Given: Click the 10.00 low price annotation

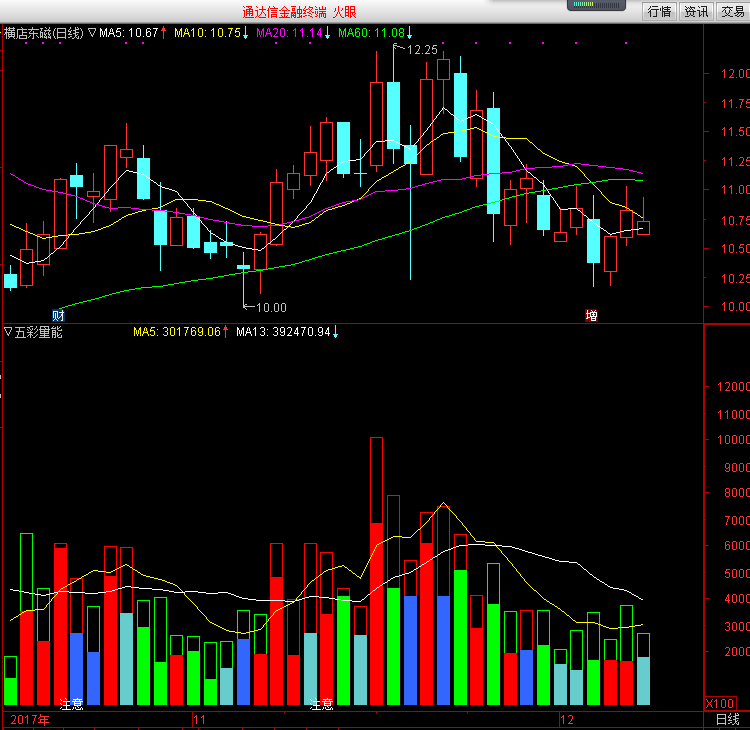Looking at the screenshot, I should (x=271, y=308).
